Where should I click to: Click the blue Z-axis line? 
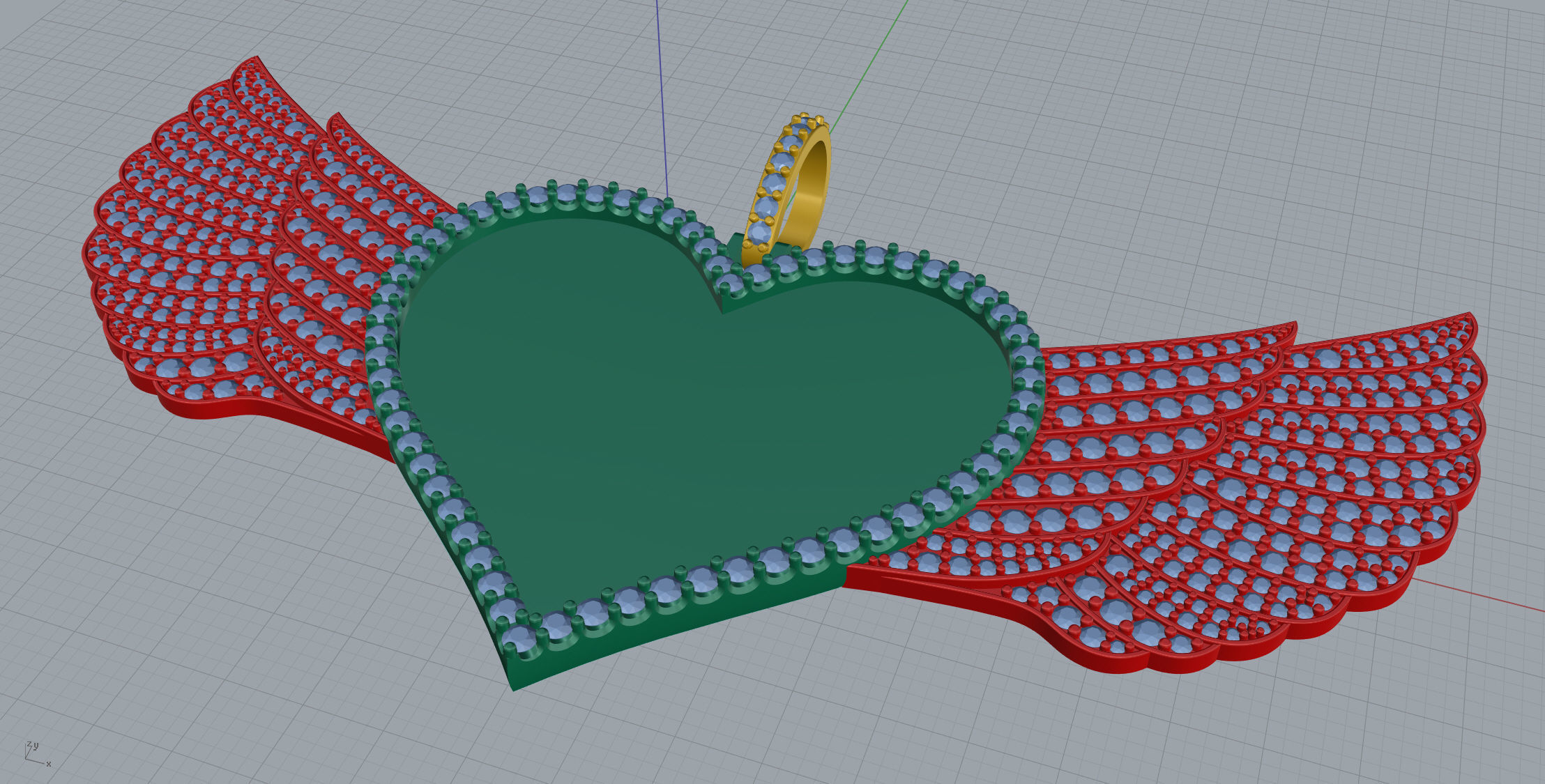pyautogui.click(x=662, y=98)
